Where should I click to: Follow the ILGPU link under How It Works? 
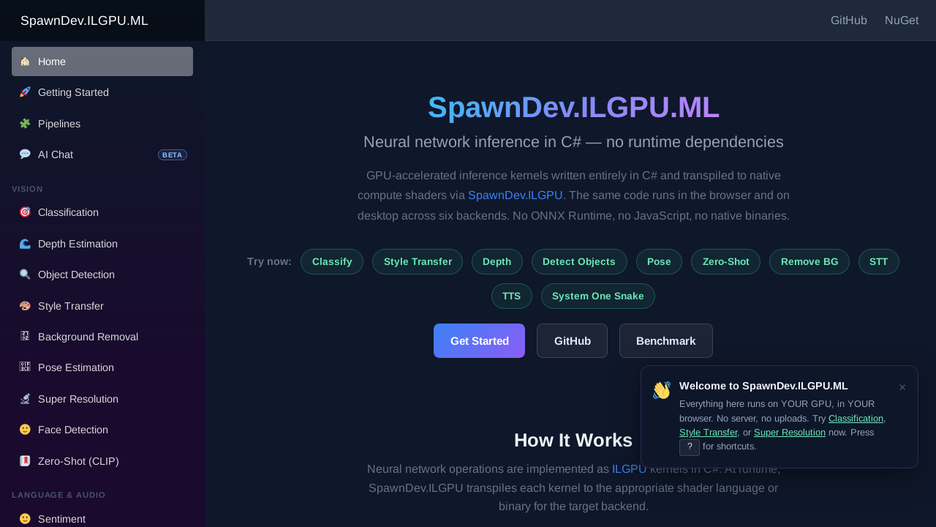629,469
